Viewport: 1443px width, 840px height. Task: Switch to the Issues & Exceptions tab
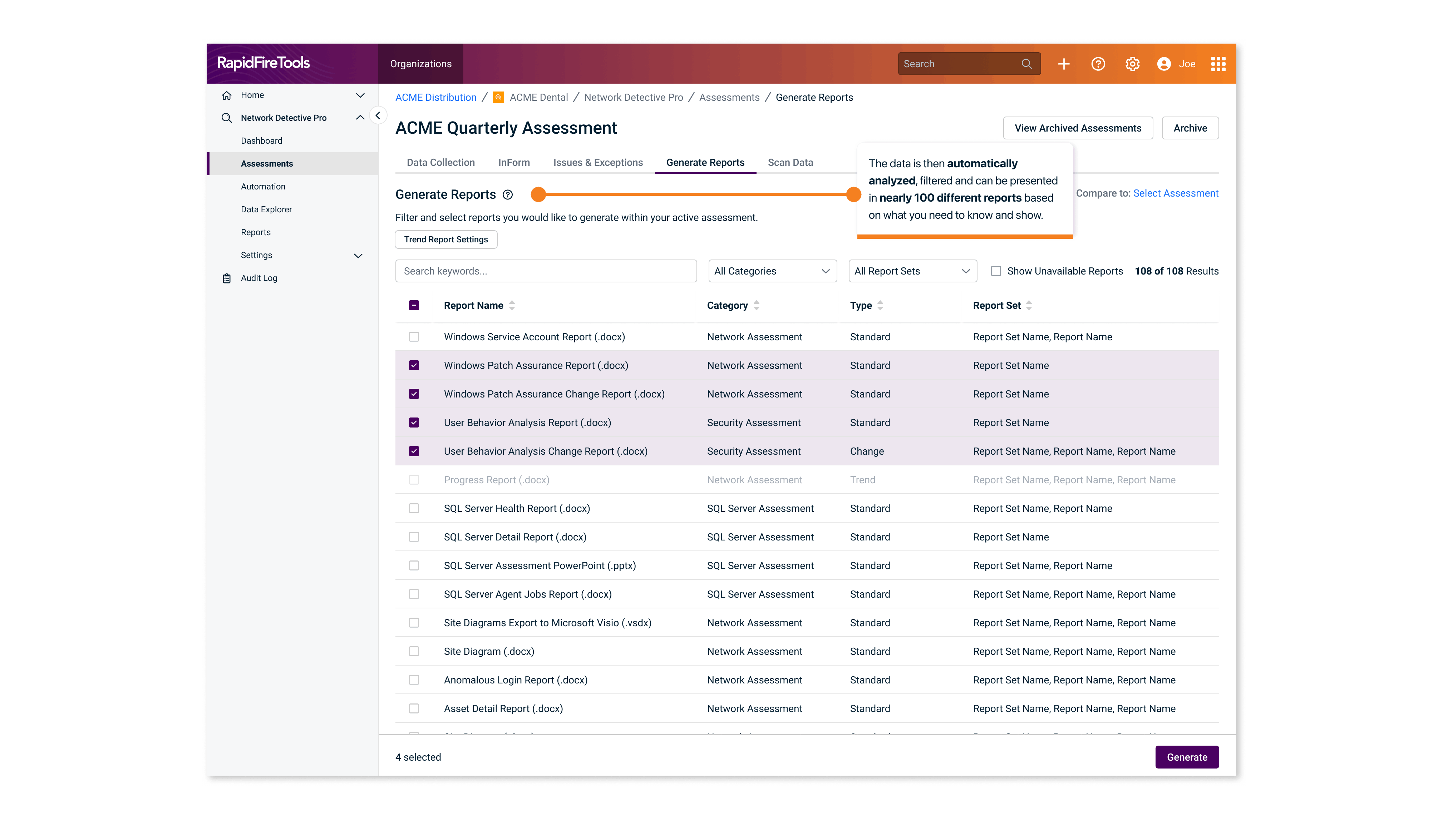[x=598, y=163]
